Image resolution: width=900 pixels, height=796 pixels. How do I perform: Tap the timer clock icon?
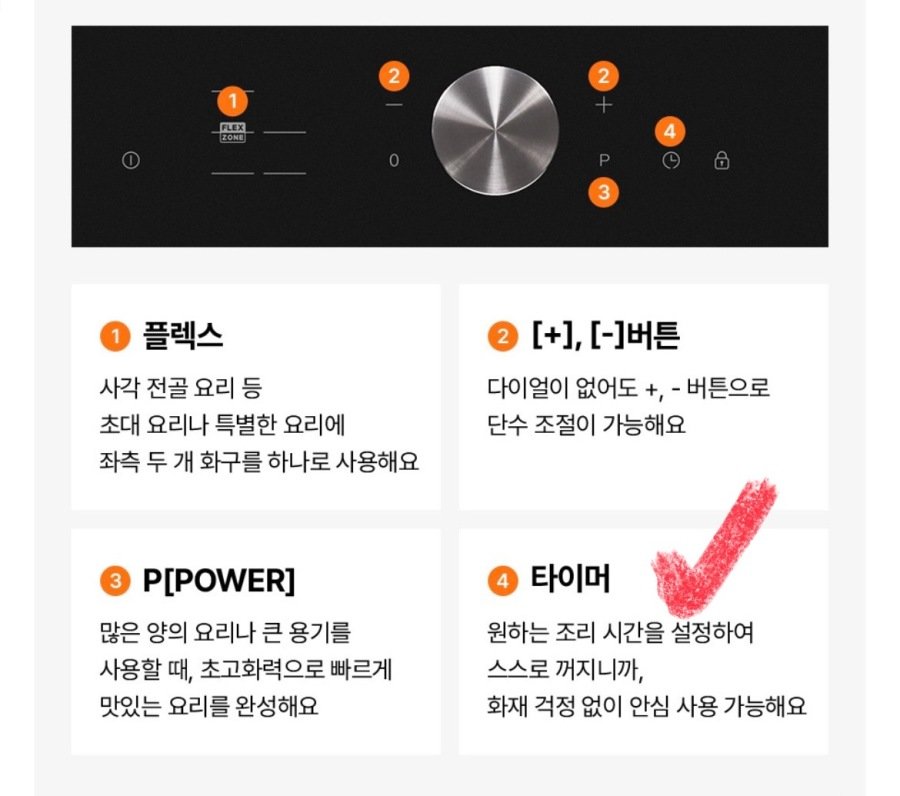pyautogui.click(x=671, y=161)
